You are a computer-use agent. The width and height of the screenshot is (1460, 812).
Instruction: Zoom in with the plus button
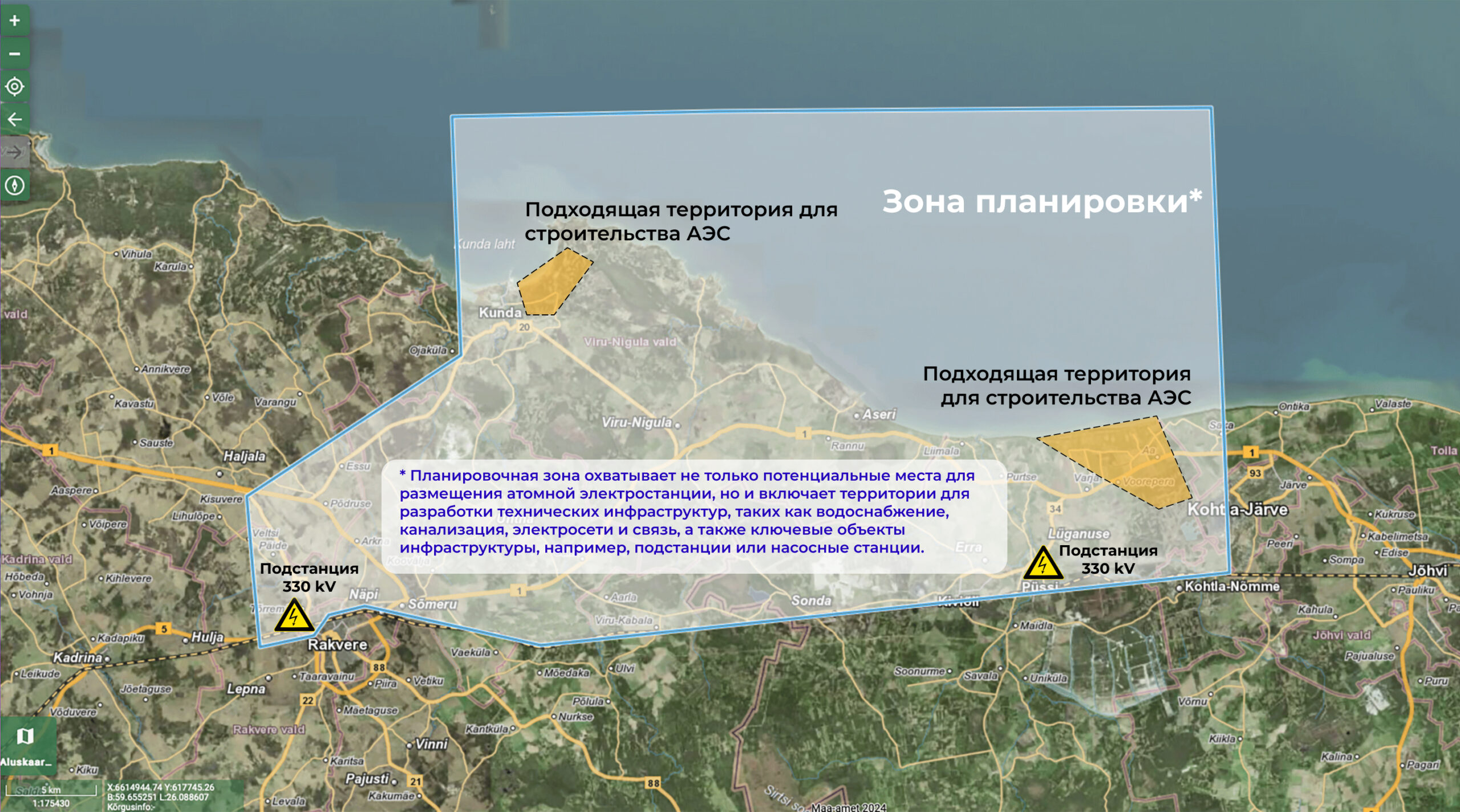(x=15, y=21)
